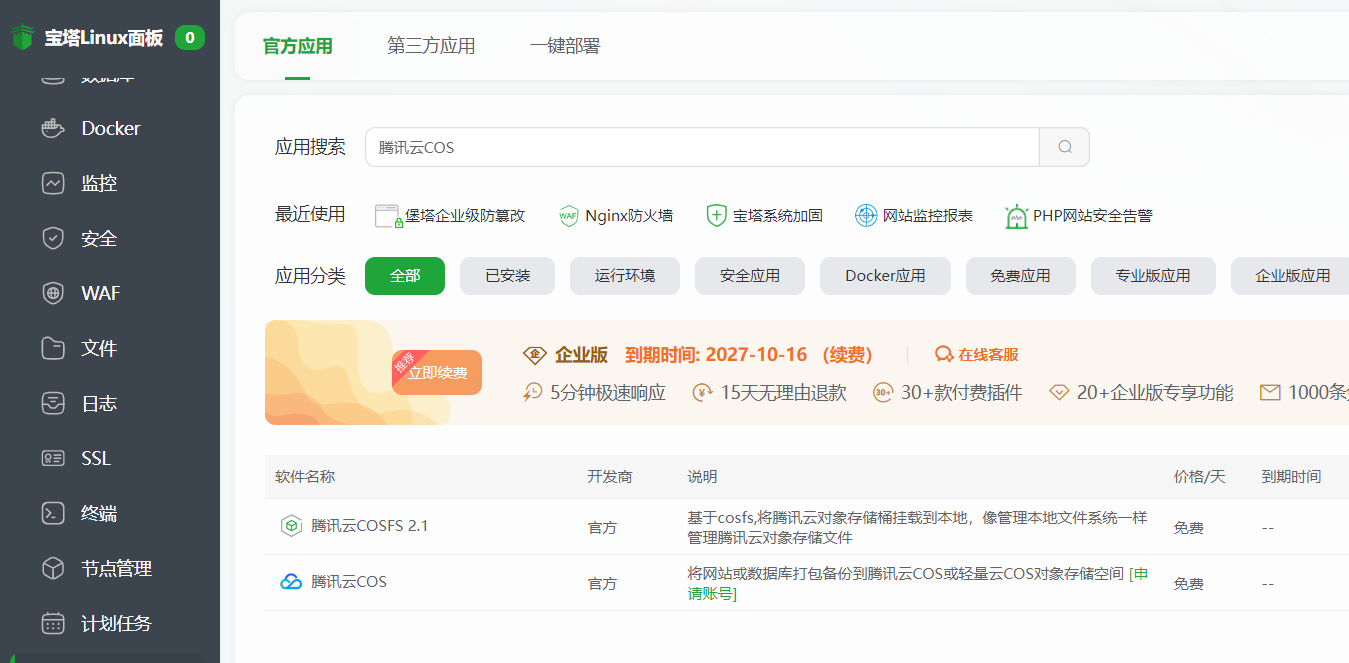This screenshot has height=663, width=1349.
Task: Click the 价格/天 column header
Action: [x=1199, y=477]
